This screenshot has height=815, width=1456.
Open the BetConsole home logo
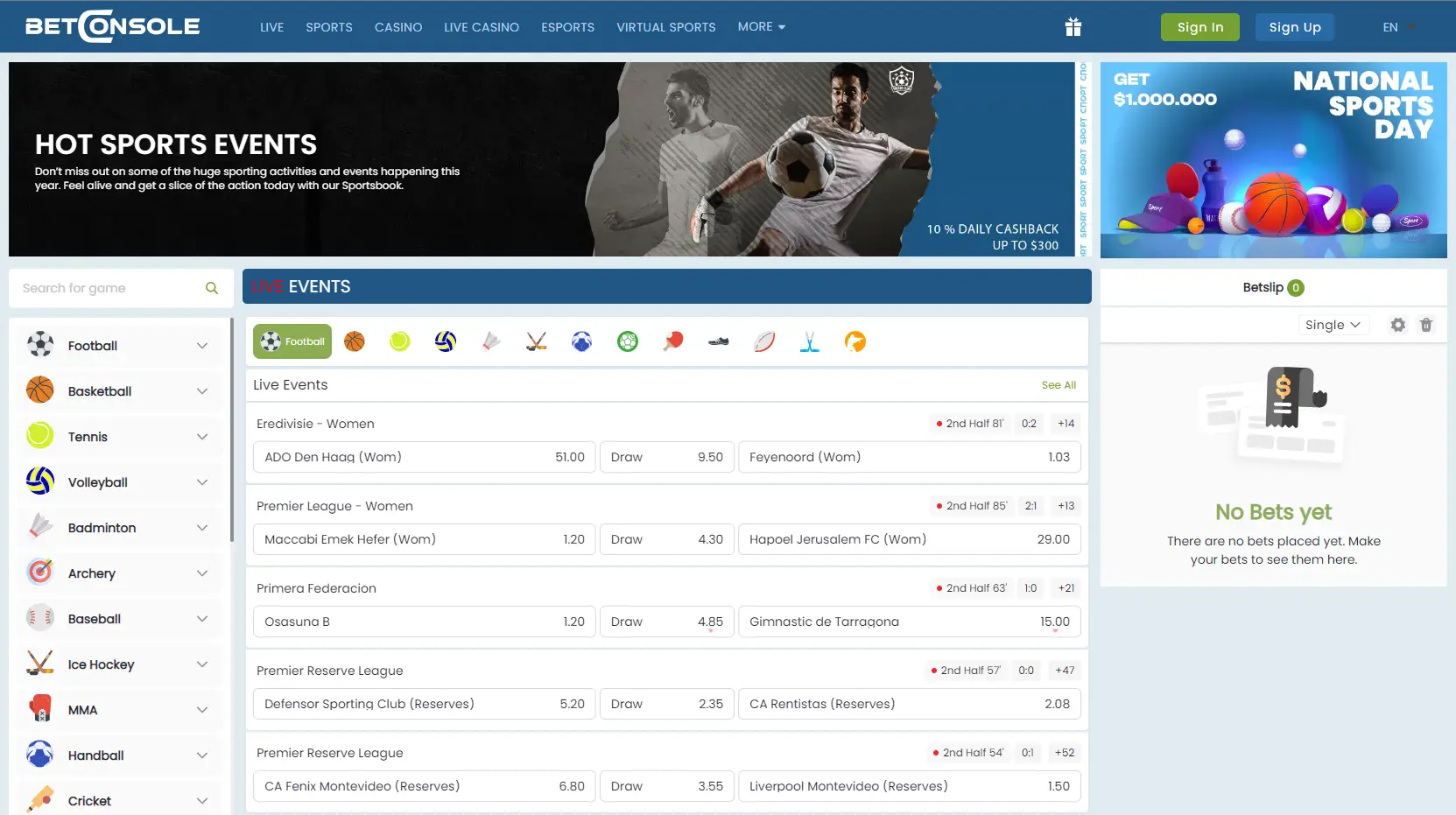113,26
